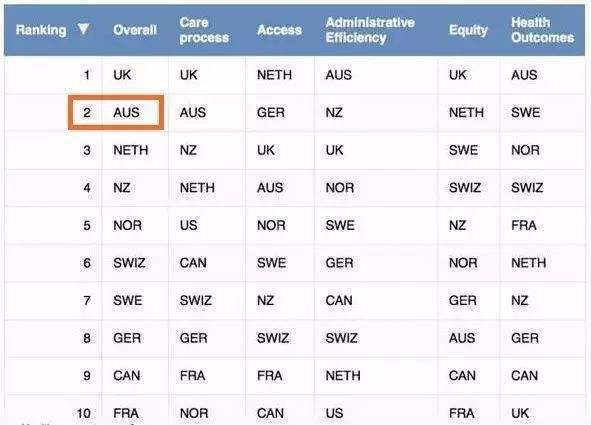591x425 pixels.
Task: Sort by the Ranking column header
Action: [x=41, y=30]
